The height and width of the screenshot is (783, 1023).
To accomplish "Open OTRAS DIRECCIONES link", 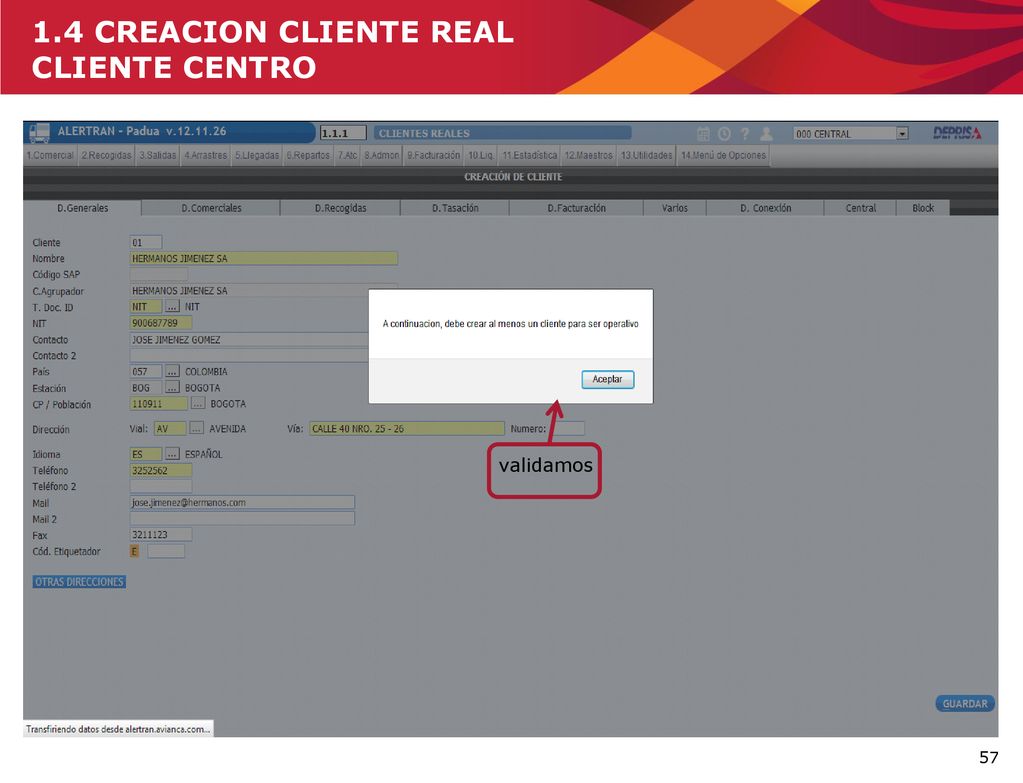I will pos(79,581).
